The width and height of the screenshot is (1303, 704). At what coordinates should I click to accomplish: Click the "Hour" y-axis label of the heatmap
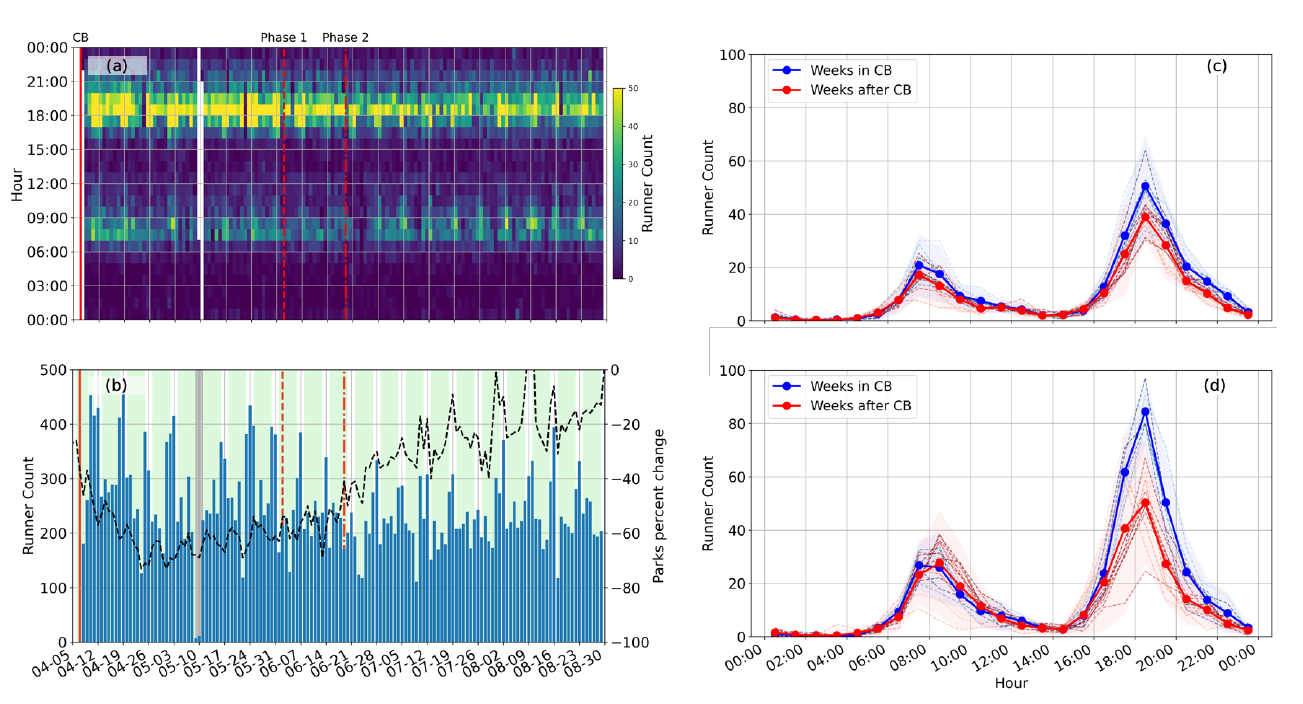click(x=18, y=184)
